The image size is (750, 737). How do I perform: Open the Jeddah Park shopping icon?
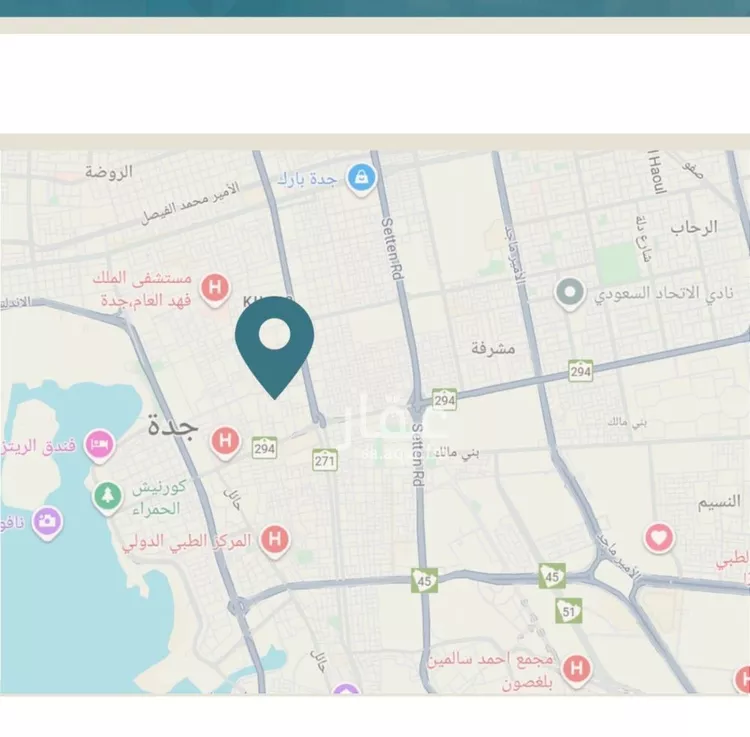[x=362, y=179]
